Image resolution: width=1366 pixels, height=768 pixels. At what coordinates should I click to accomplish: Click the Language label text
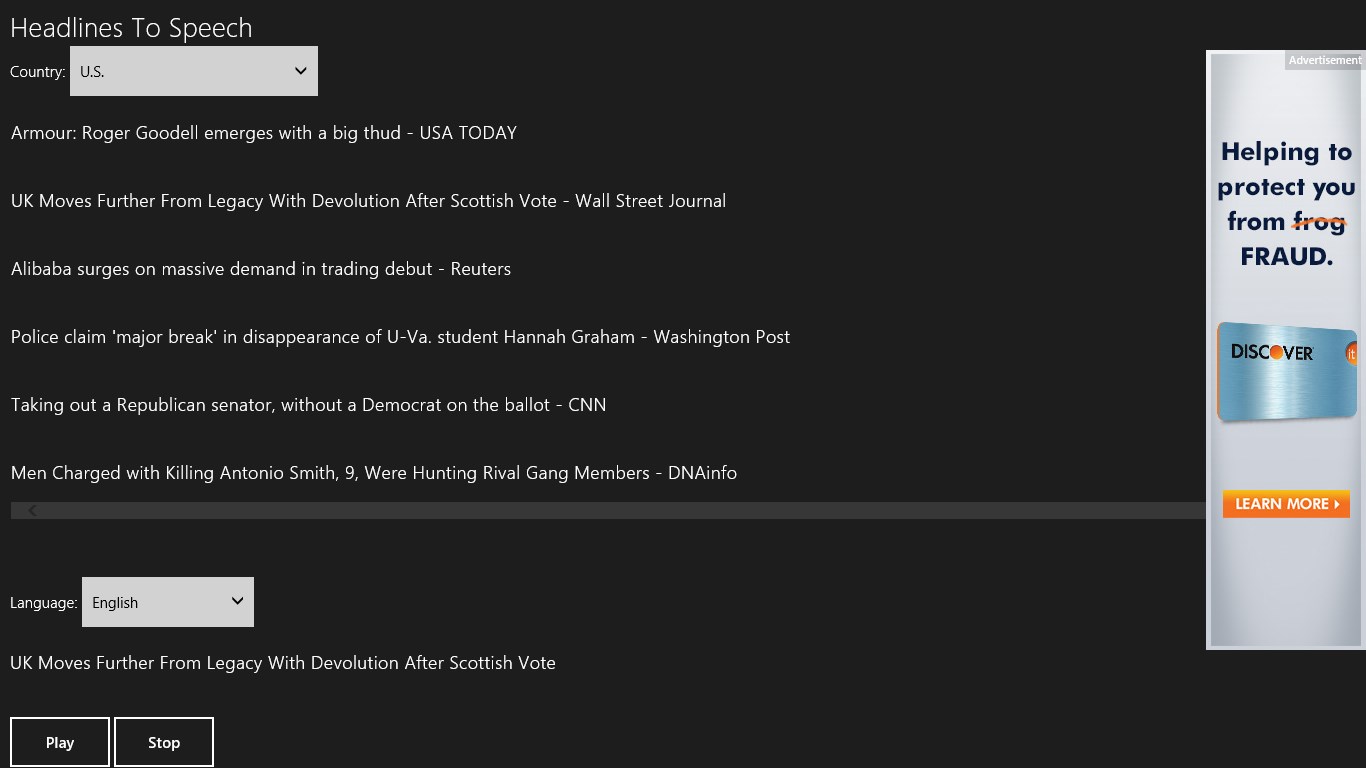(43, 603)
